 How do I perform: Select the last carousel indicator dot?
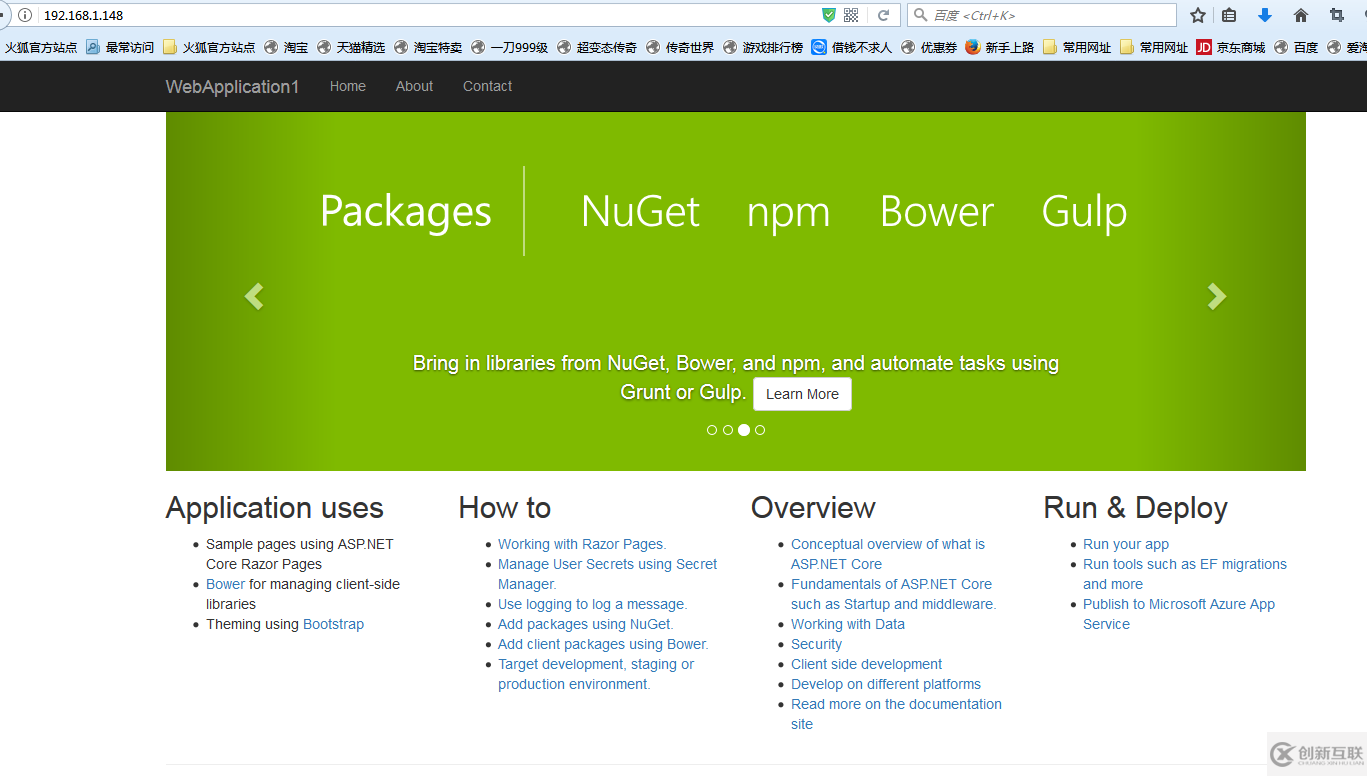pyautogui.click(x=760, y=429)
